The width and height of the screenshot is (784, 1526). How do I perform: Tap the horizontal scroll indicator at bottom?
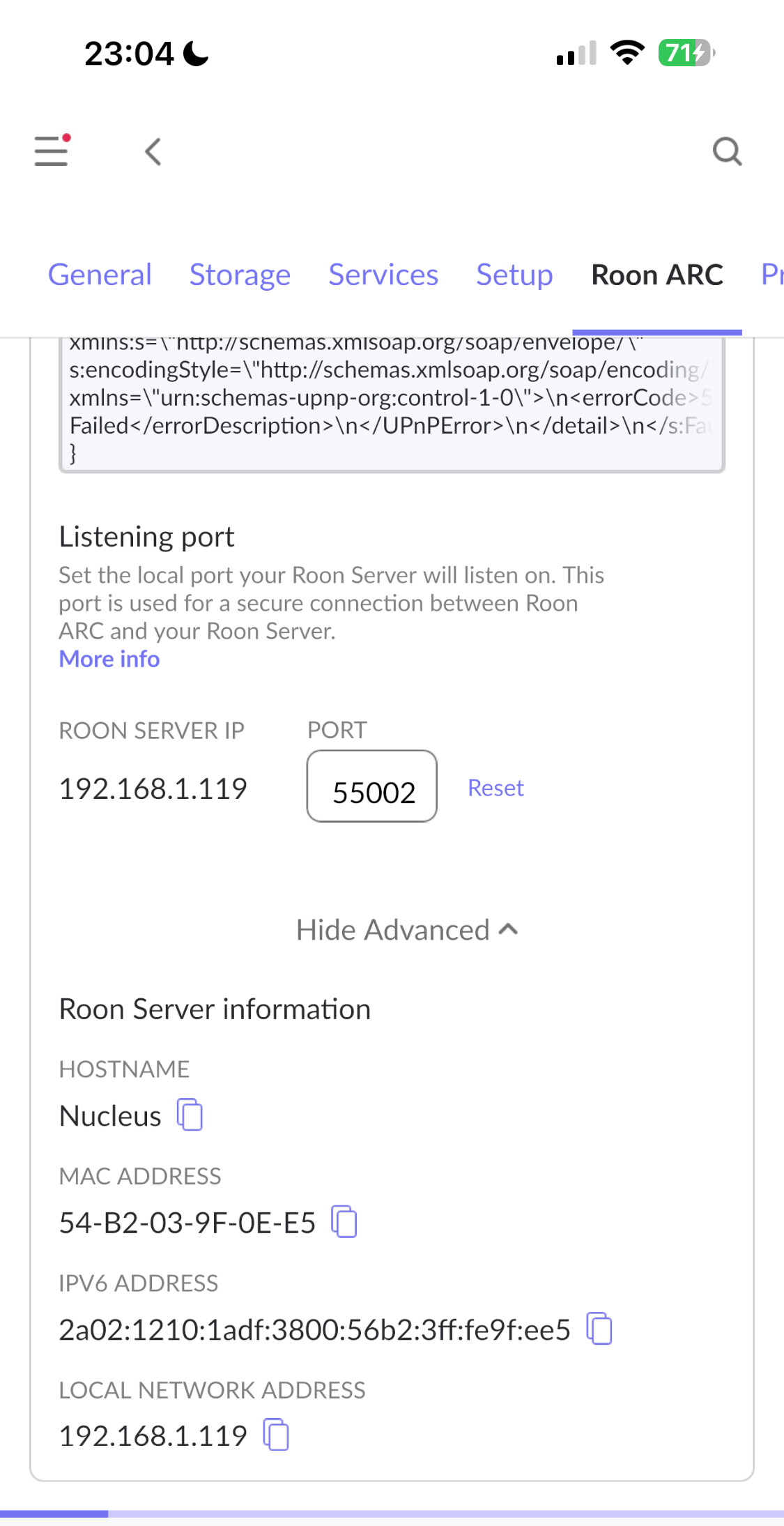click(x=392, y=1513)
